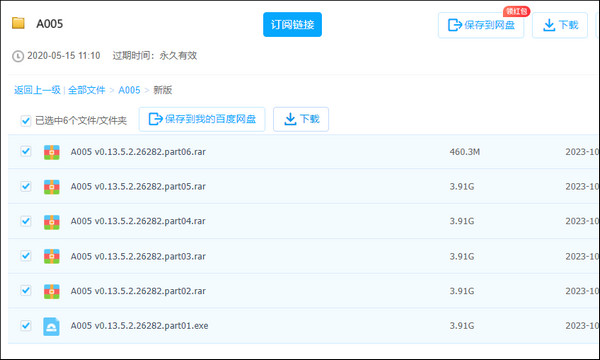
Task: Click the rar archive icon for part06.rar
Action: click(51, 152)
